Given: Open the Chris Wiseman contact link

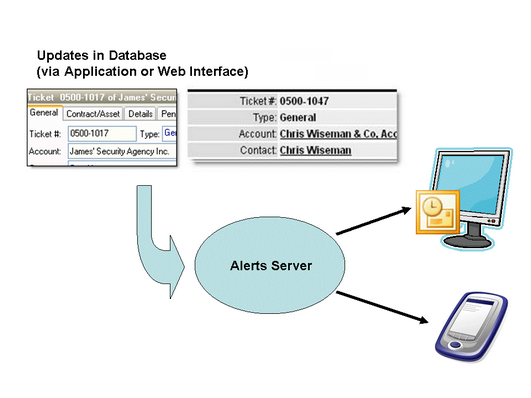Looking at the screenshot, I should tap(315, 150).
